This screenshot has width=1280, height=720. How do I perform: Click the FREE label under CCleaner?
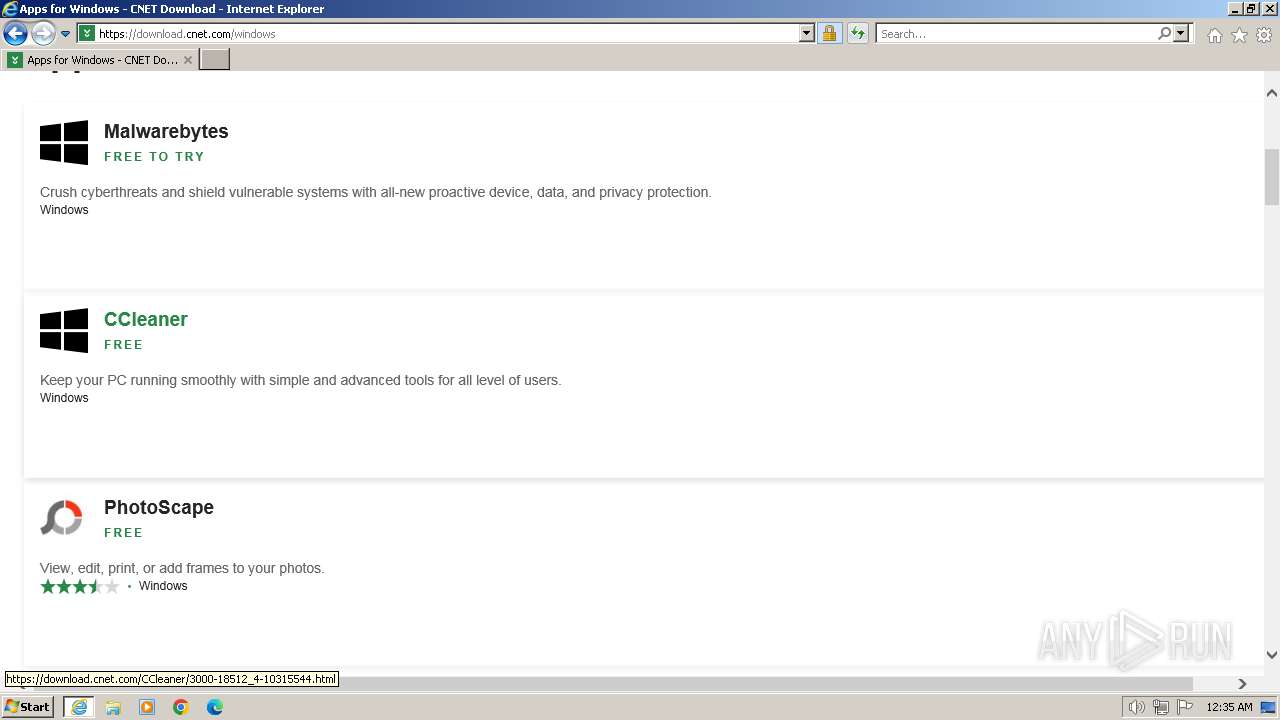[124, 344]
